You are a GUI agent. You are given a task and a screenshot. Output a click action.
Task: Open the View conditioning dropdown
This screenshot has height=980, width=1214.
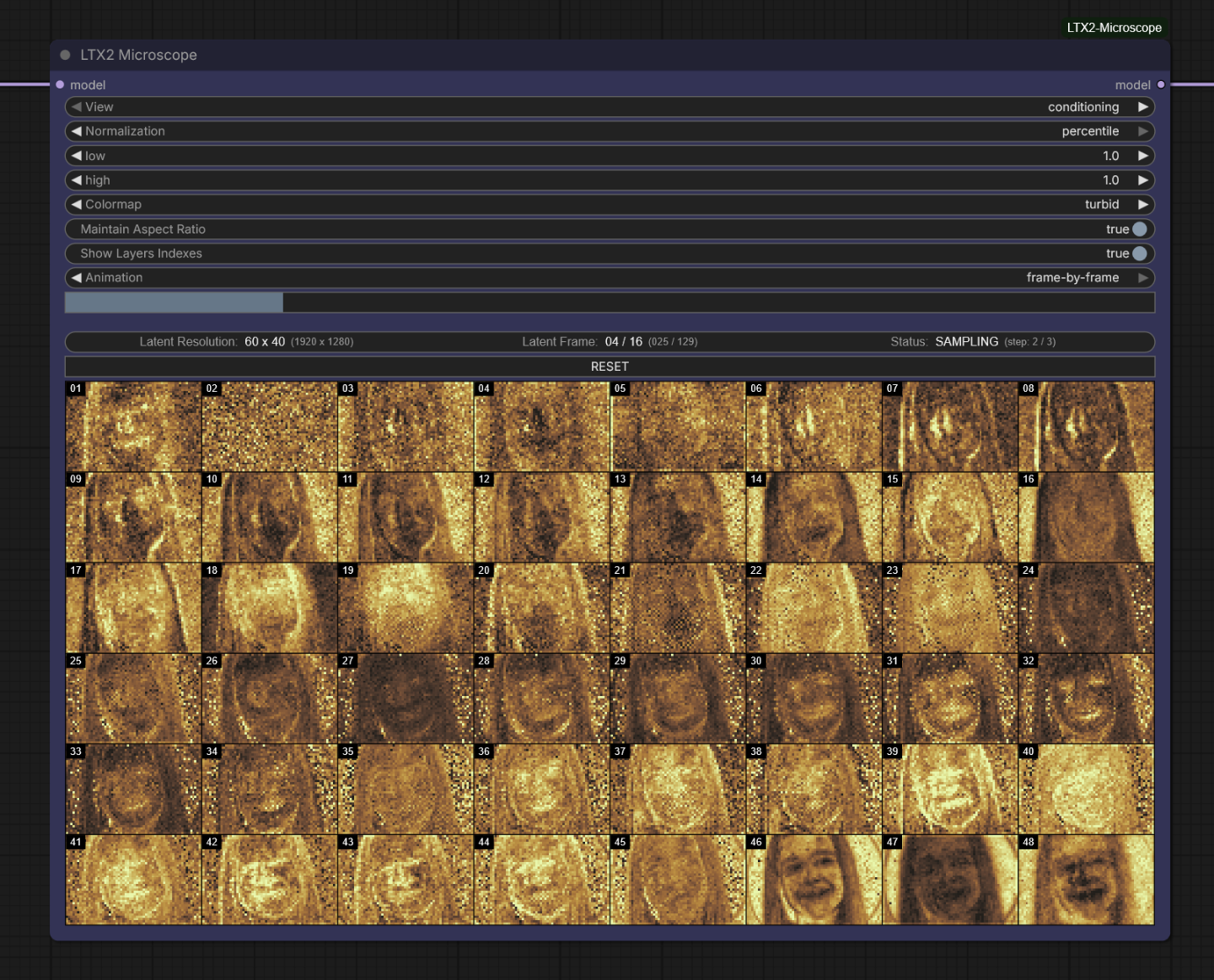pos(610,107)
